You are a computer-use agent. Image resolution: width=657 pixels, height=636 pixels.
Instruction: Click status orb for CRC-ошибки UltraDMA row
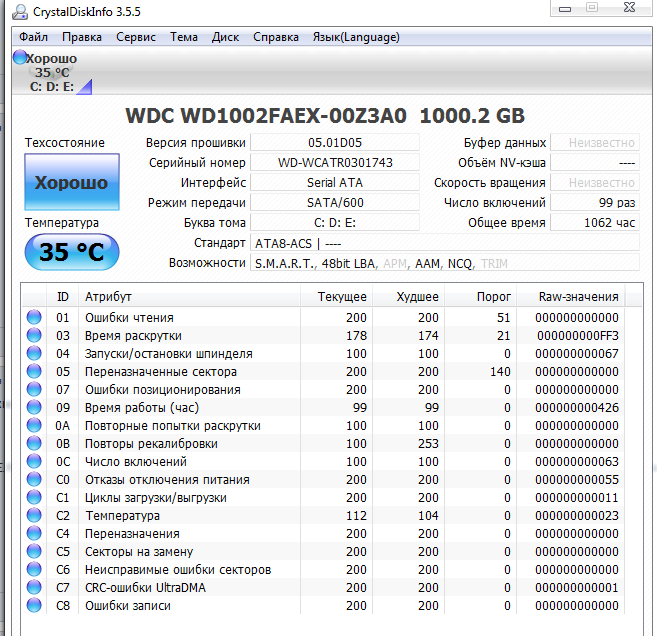tap(35, 588)
